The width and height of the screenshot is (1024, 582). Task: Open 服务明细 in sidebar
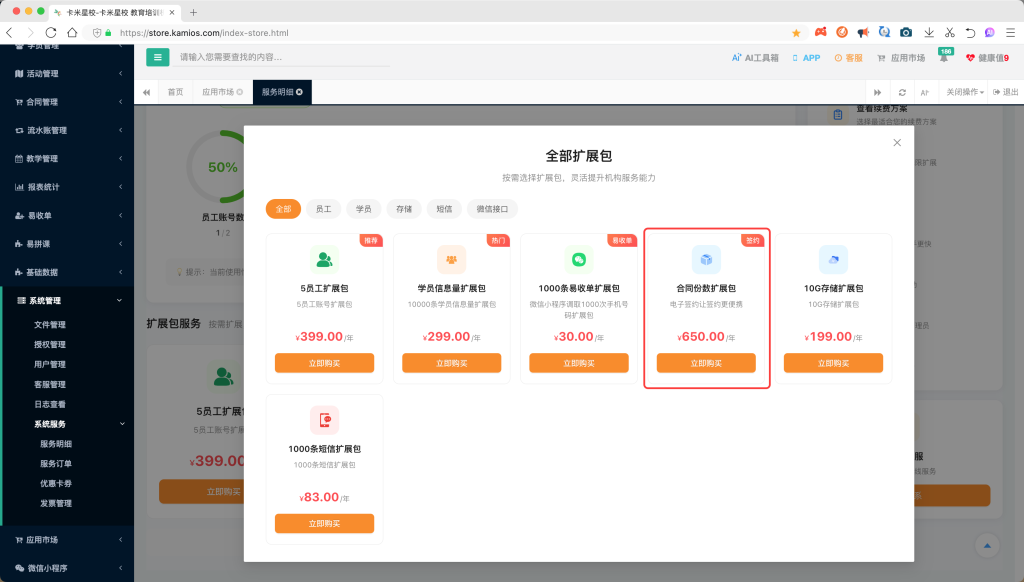coord(56,444)
